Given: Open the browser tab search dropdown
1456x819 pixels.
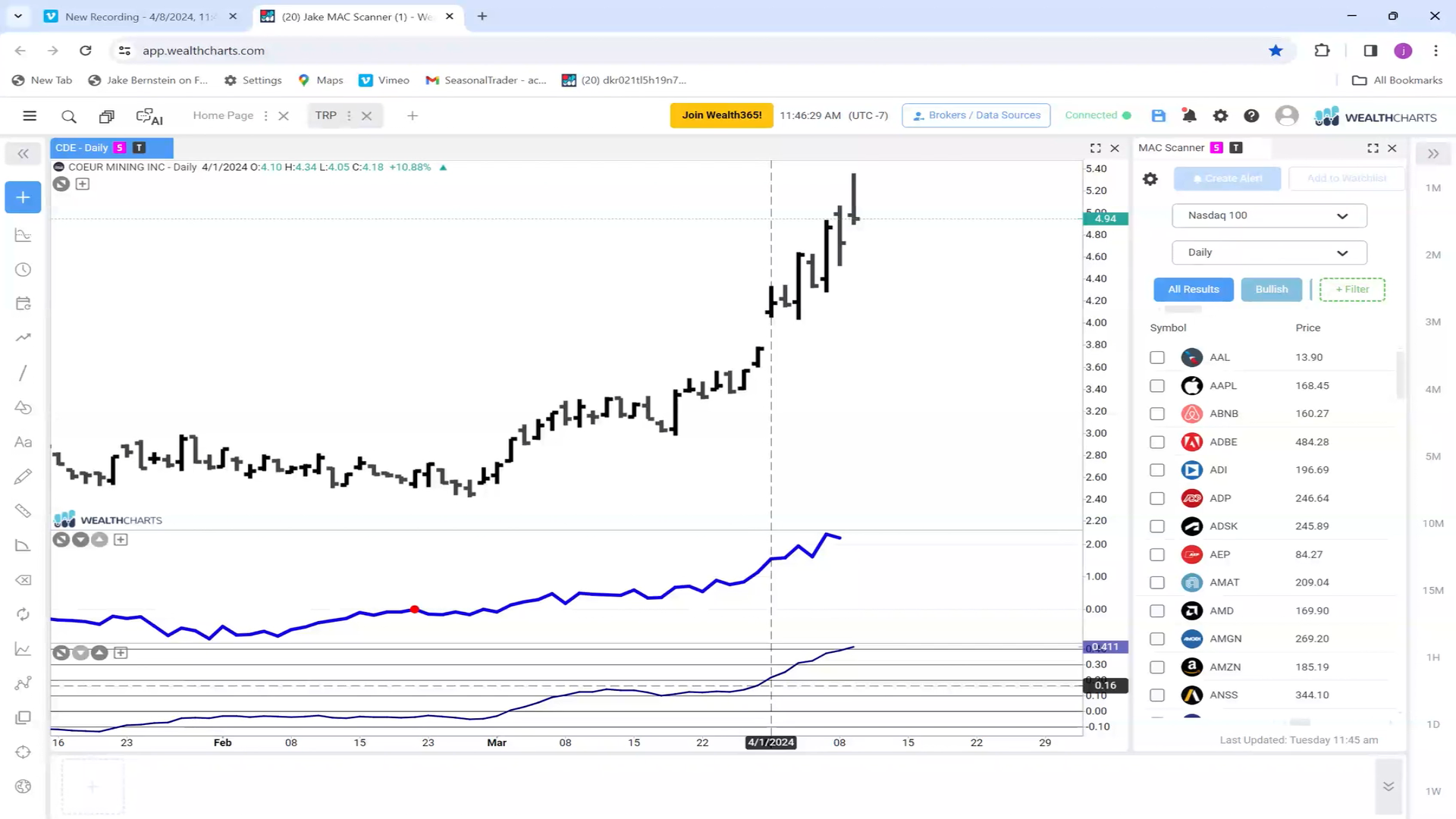Looking at the screenshot, I should (x=18, y=16).
